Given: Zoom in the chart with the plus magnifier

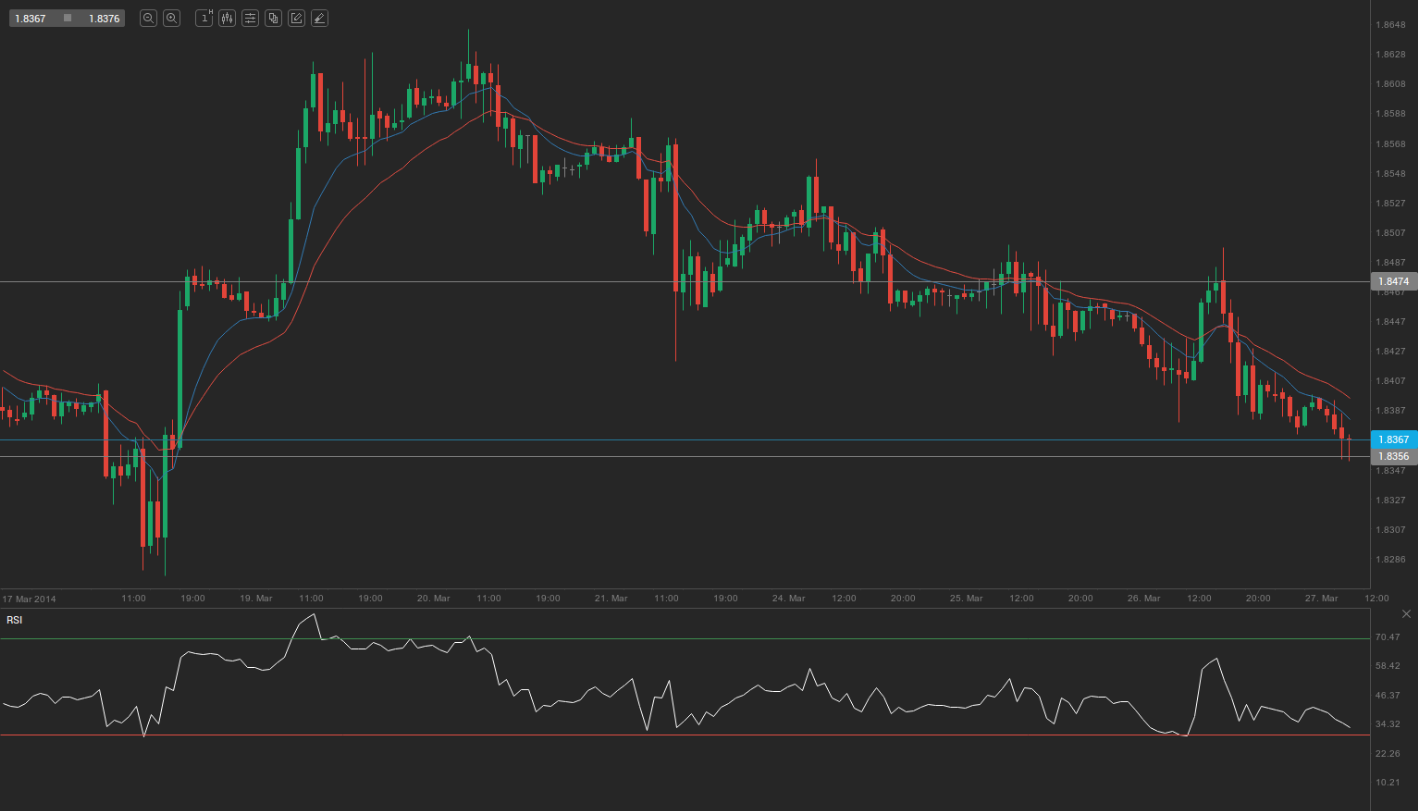Looking at the screenshot, I should tap(171, 18).
